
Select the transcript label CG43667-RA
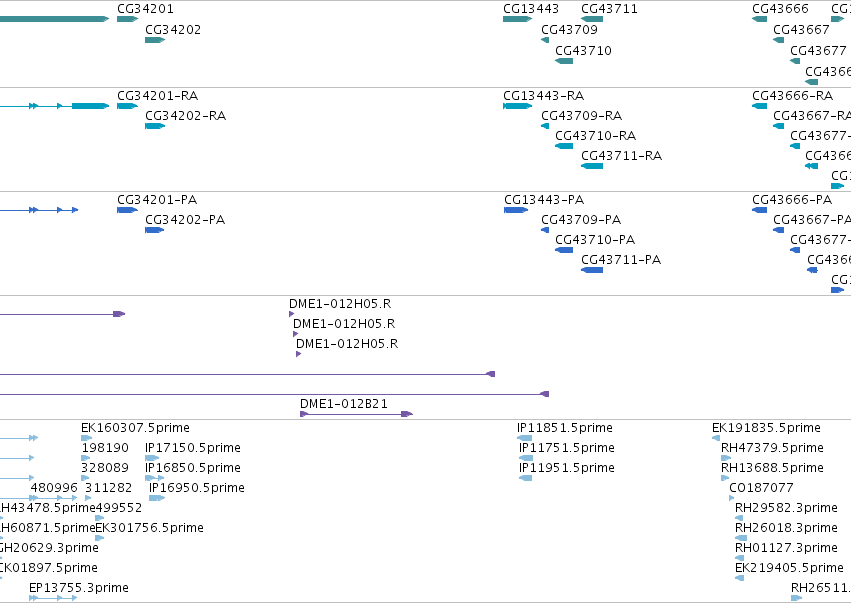pos(812,116)
